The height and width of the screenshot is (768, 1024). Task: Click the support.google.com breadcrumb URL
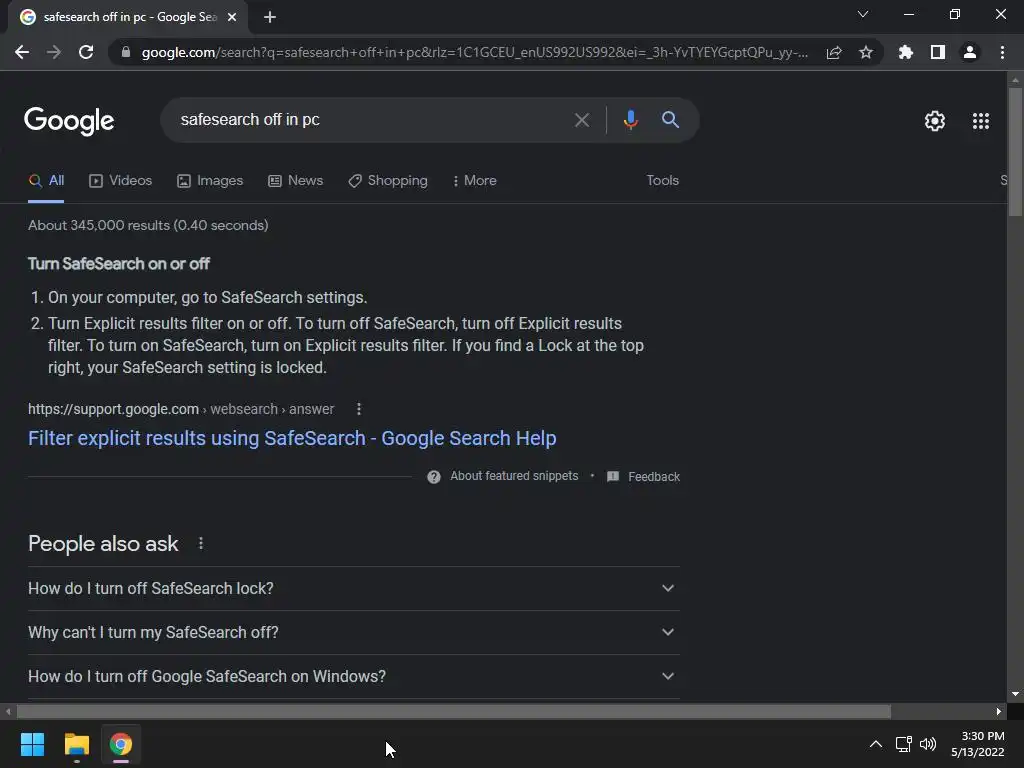coord(181,409)
